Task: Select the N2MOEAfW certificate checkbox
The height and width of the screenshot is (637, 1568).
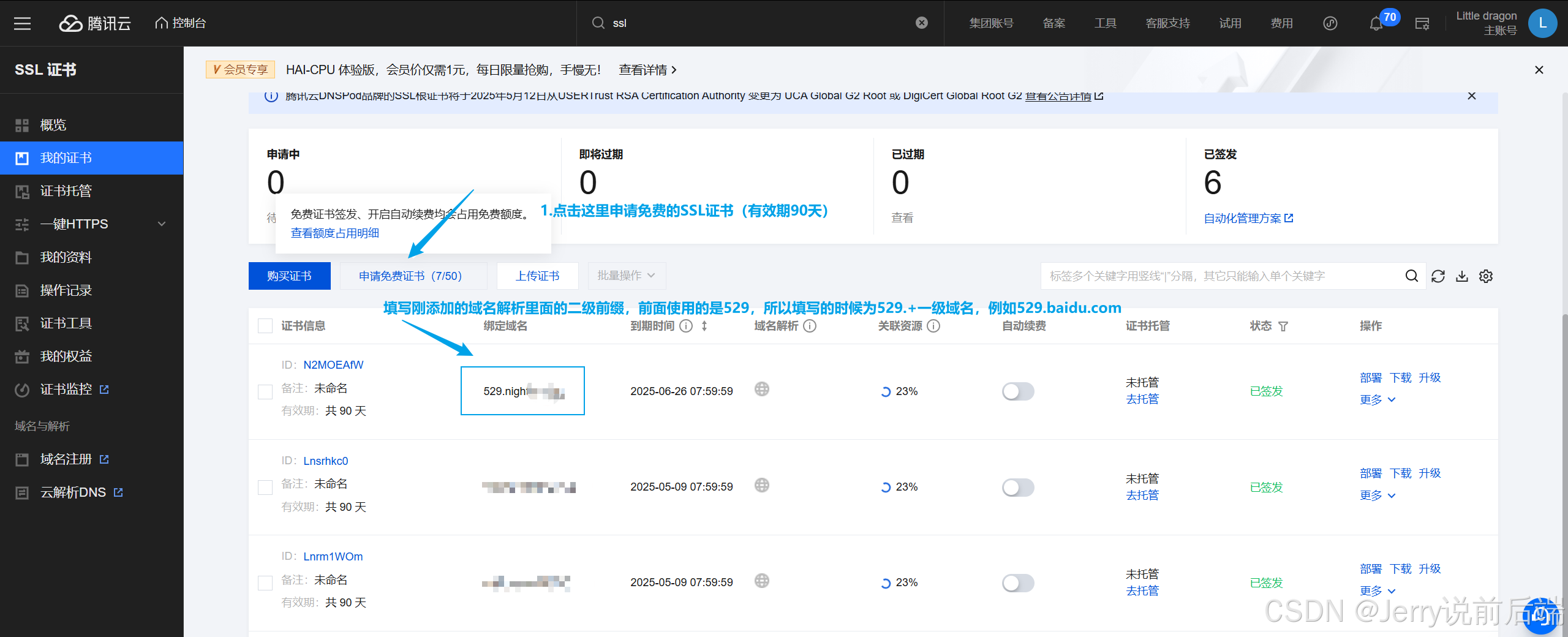Action: 265,391
